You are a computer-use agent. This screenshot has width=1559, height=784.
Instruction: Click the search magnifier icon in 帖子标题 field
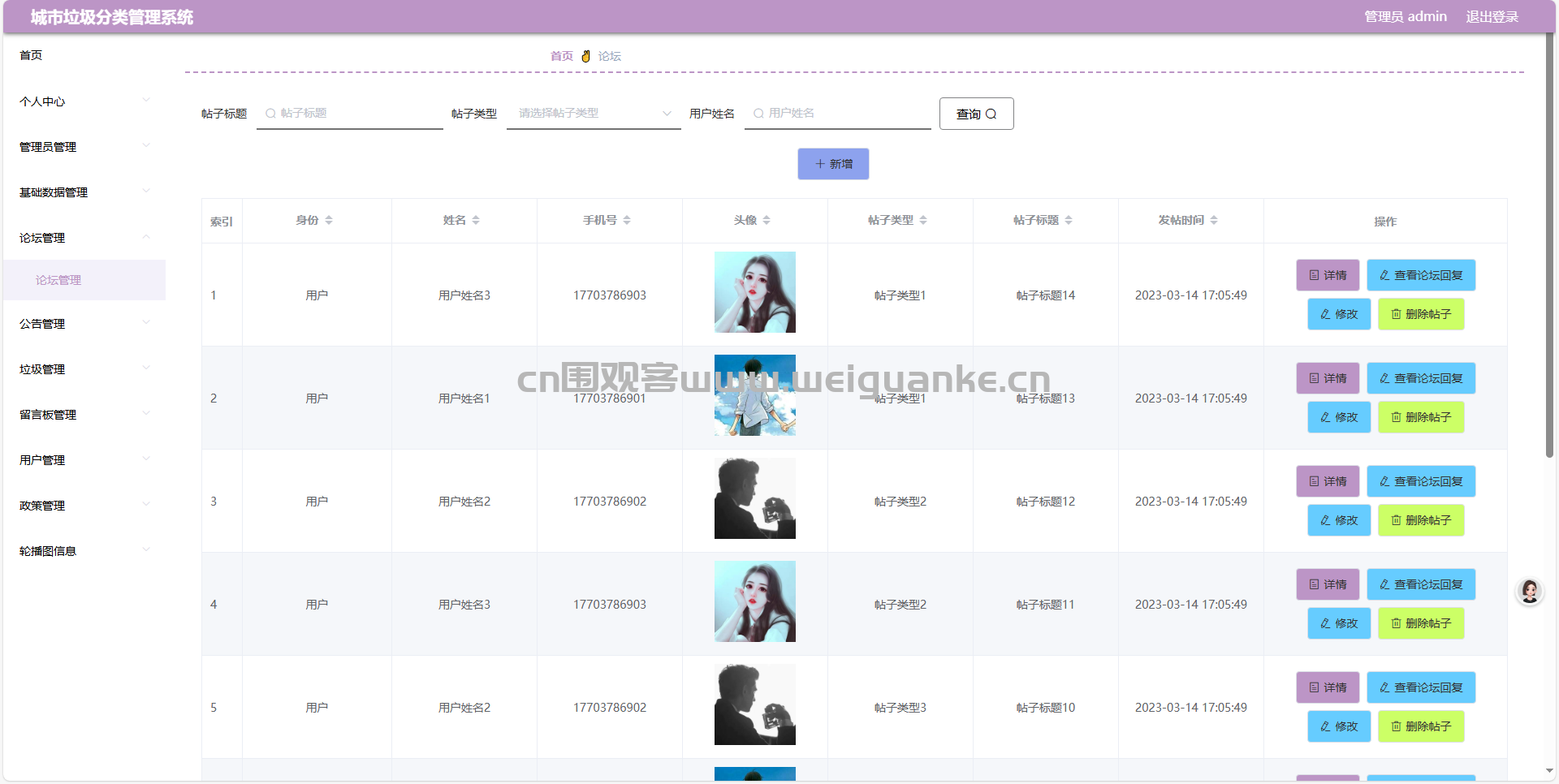coord(270,114)
